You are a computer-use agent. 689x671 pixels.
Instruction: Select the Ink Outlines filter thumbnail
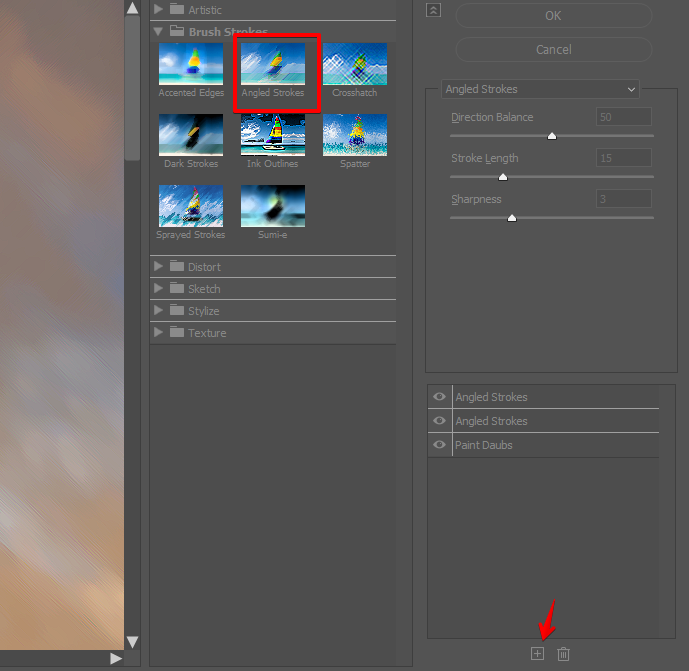tap(273, 135)
